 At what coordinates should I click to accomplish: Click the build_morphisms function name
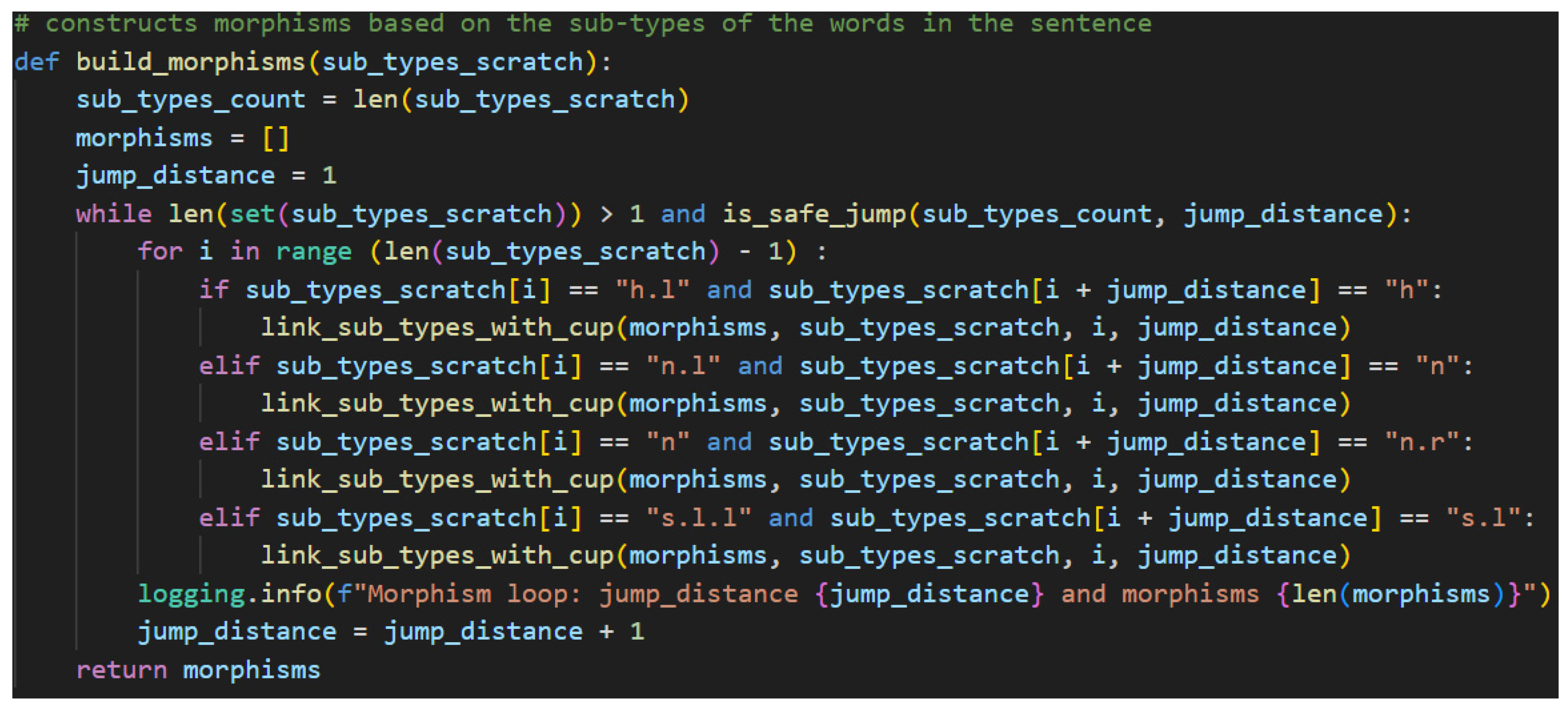point(190,62)
